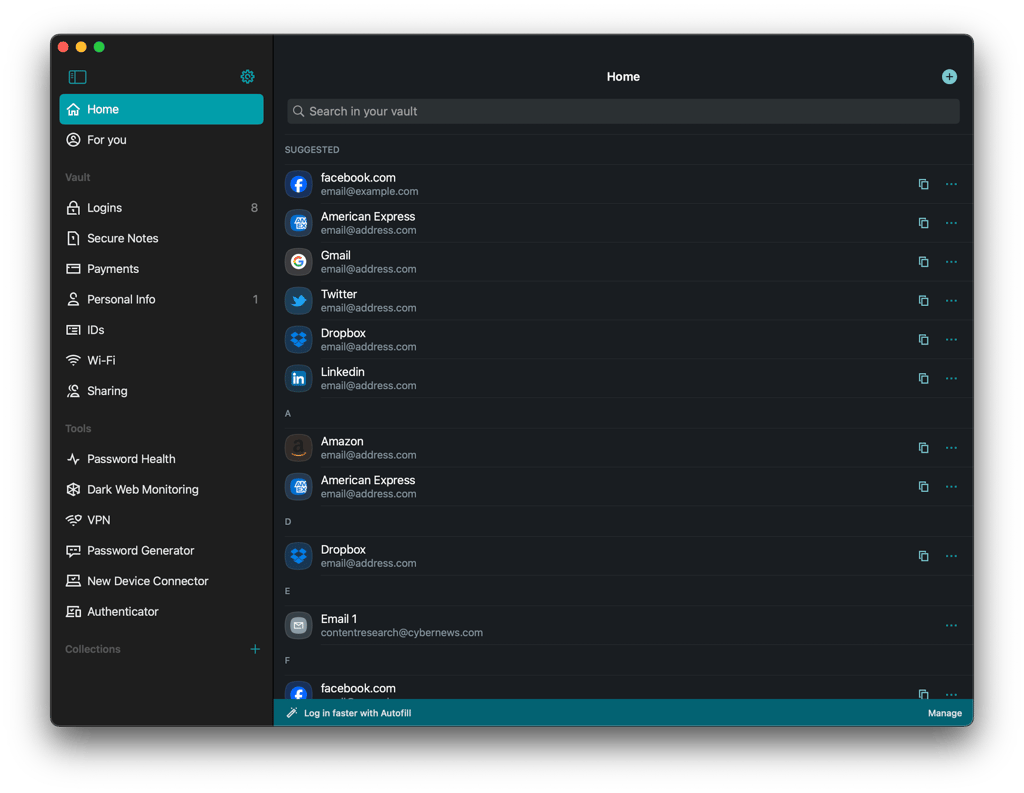Select Home in the sidebar
This screenshot has width=1024, height=793.
point(161,109)
